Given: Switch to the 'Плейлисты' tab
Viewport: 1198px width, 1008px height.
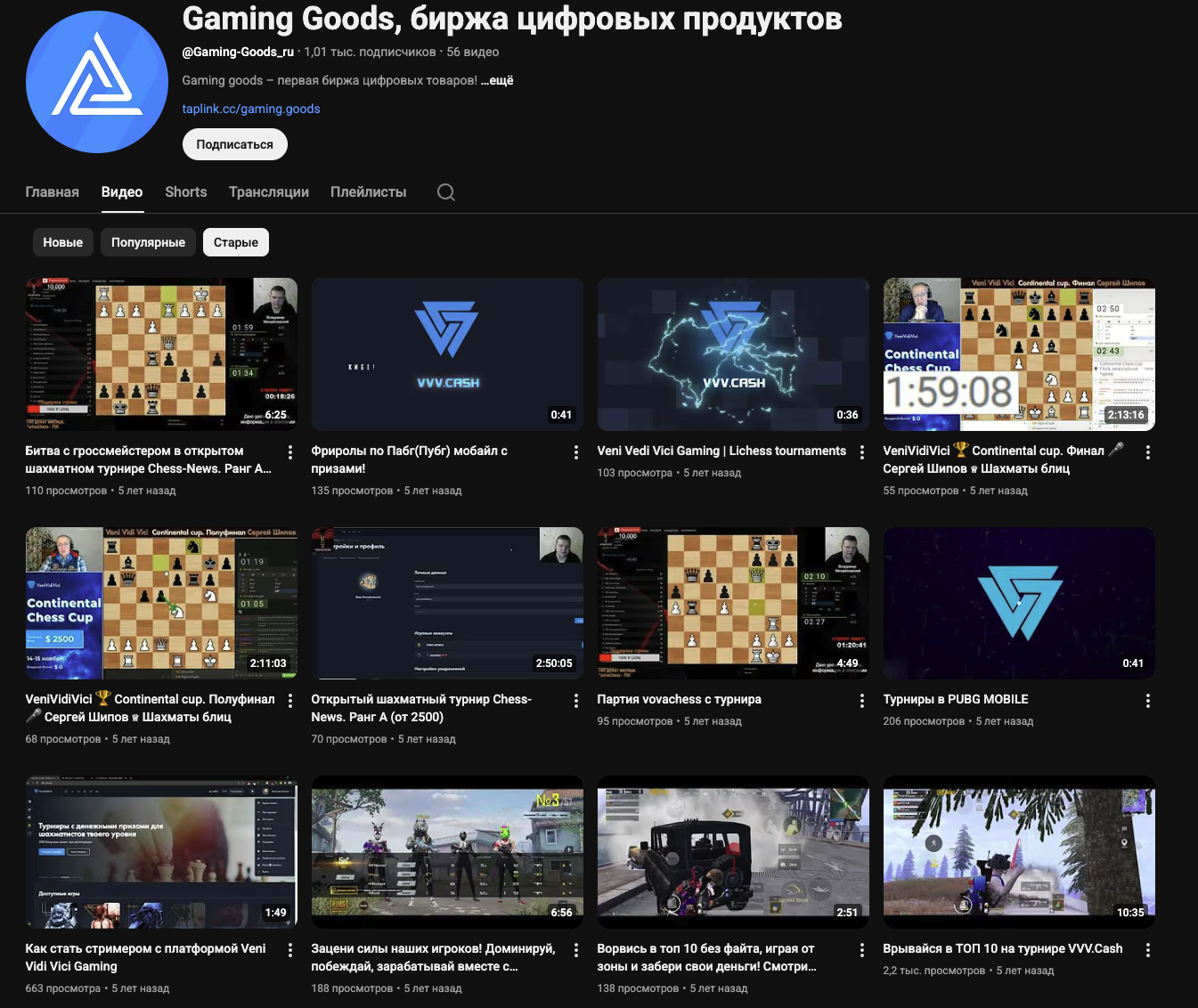Looking at the screenshot, I should (368, 192).
